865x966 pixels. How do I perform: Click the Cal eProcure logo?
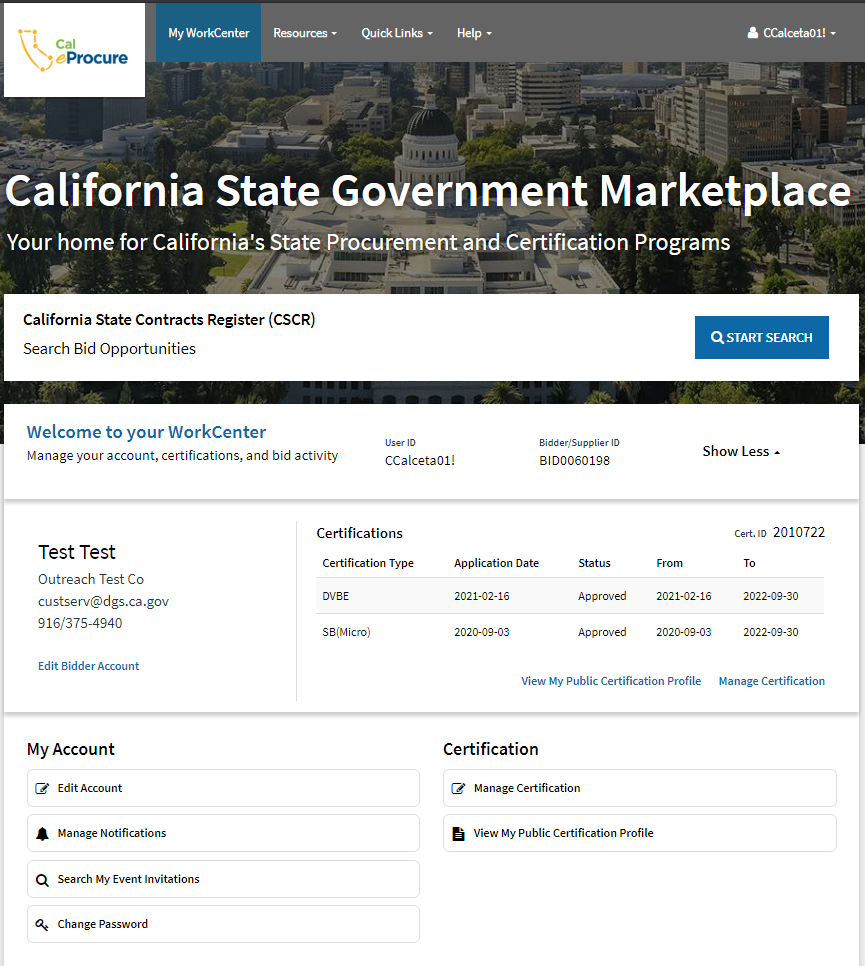(x=74, y=48)
